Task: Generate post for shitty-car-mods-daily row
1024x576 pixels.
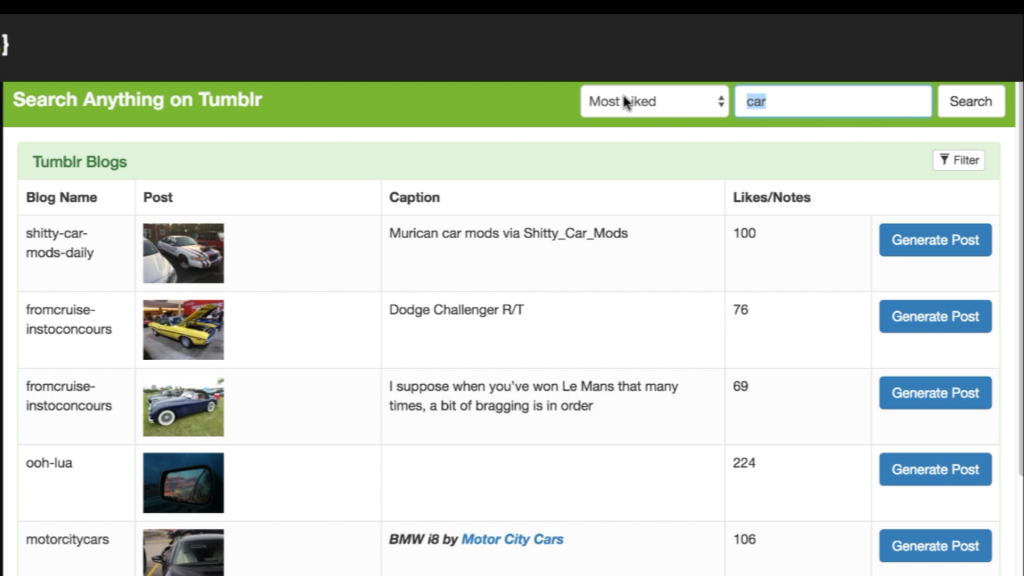Action: point(935,240)
